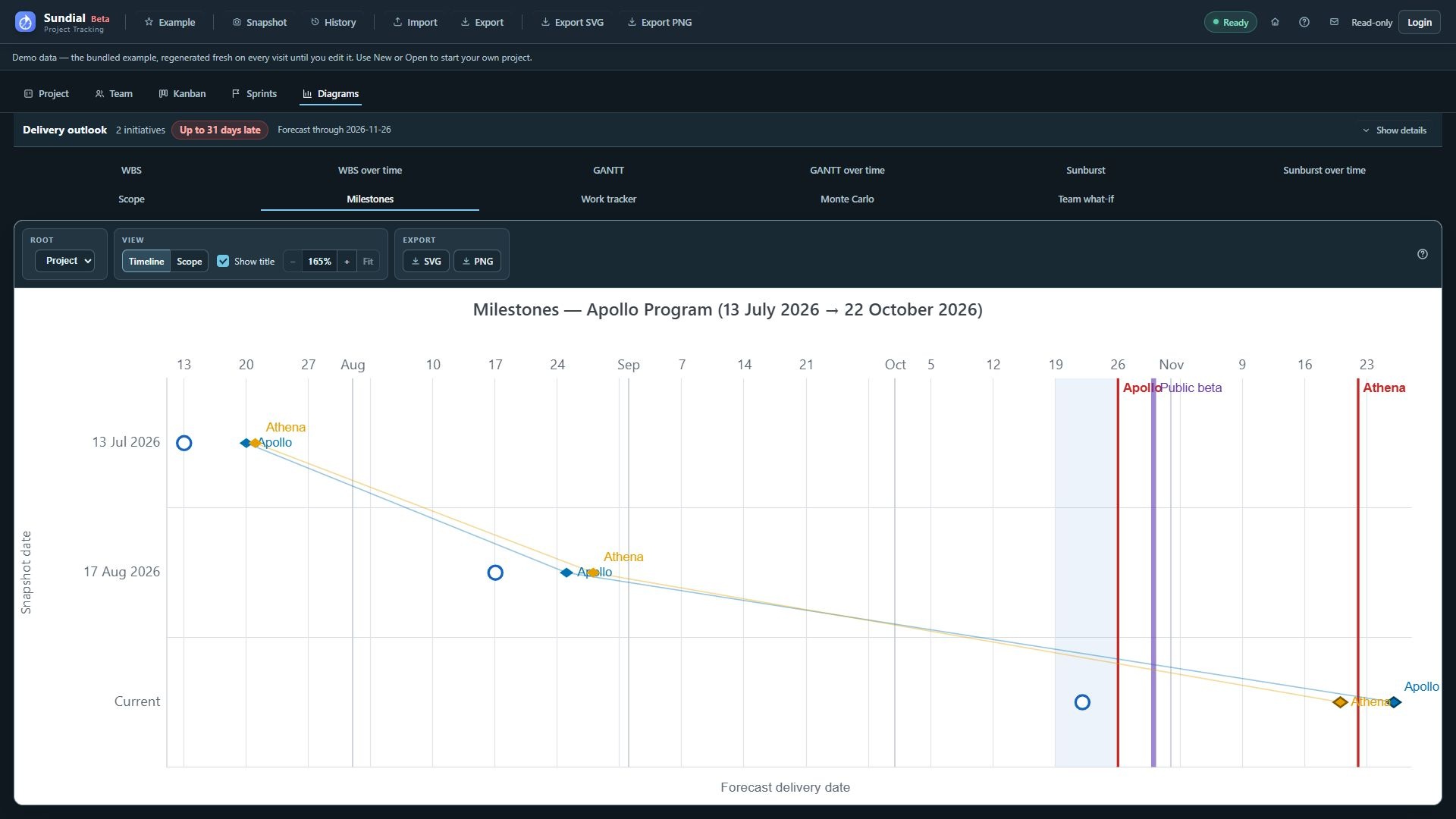The image size is (1456, 819).
Task: Switch view to Scope toggle
Action: point(190,262)
